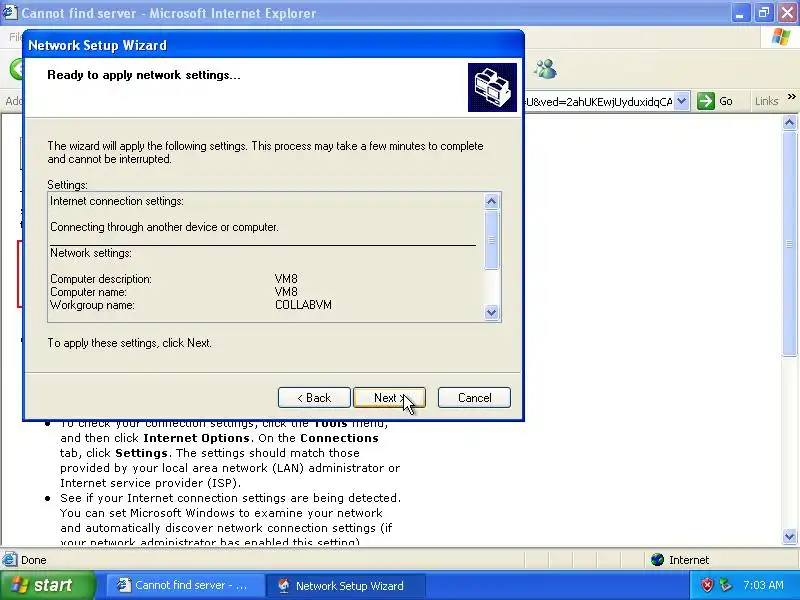Screen dimensions: 800x600
Task: Click the settings list scroll up arrow
Action: pos(491,202)
